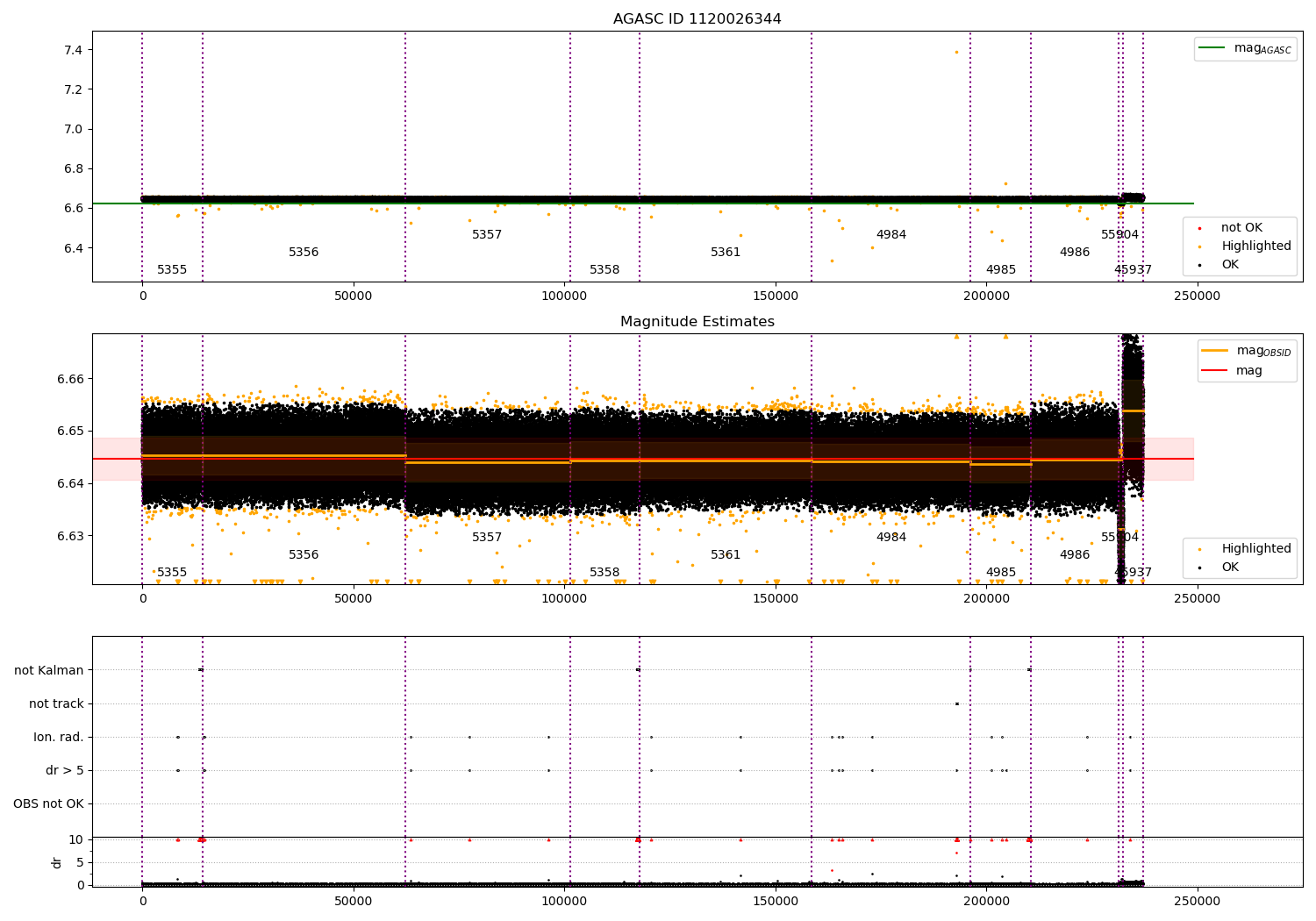Click OBSID label 4985 in top panel
This screenshot has width=1316, height=921.
click(1001, 270)
